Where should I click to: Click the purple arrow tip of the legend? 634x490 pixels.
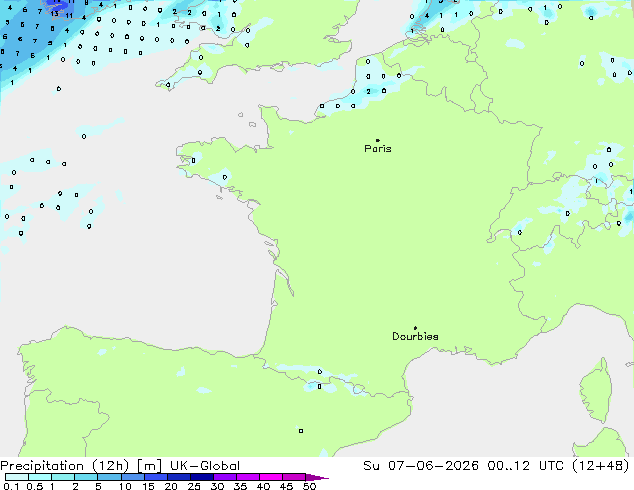(x=317, y=477)
